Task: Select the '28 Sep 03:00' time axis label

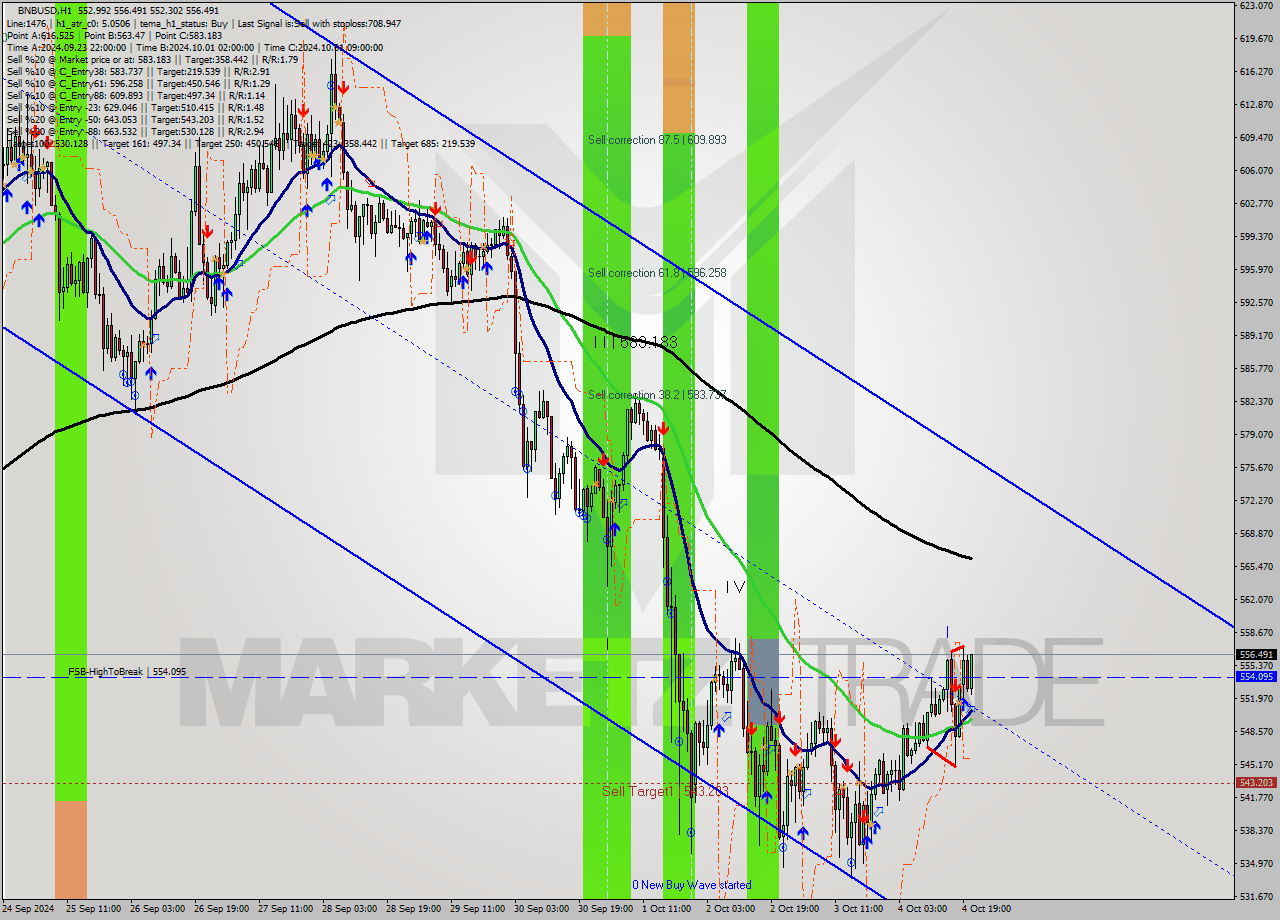Action: click(x=350, y=909)
